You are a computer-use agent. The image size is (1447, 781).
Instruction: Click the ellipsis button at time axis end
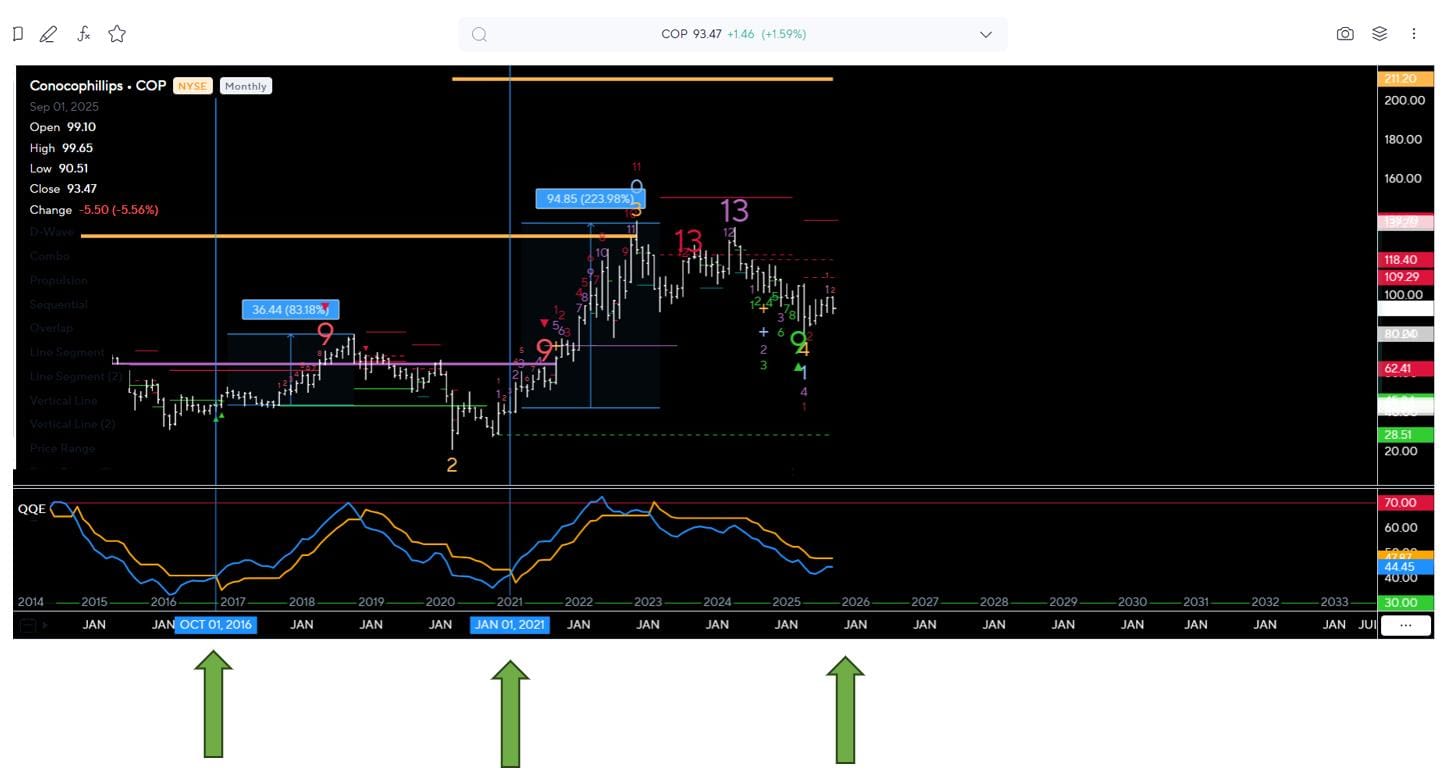click(1405, 626)
